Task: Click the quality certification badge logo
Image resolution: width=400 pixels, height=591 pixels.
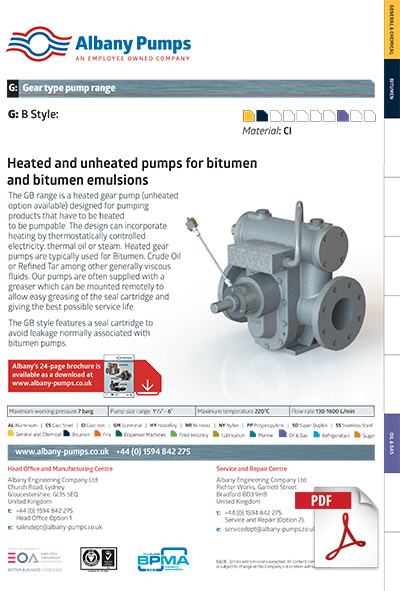Action: tap(98, 559)
